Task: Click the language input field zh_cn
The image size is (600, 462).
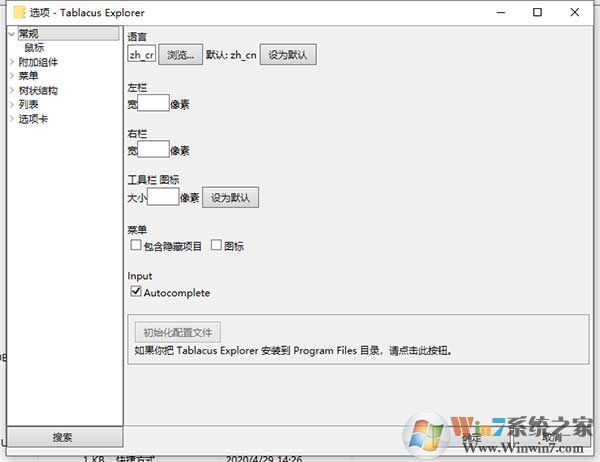Action: coord(142,54)
